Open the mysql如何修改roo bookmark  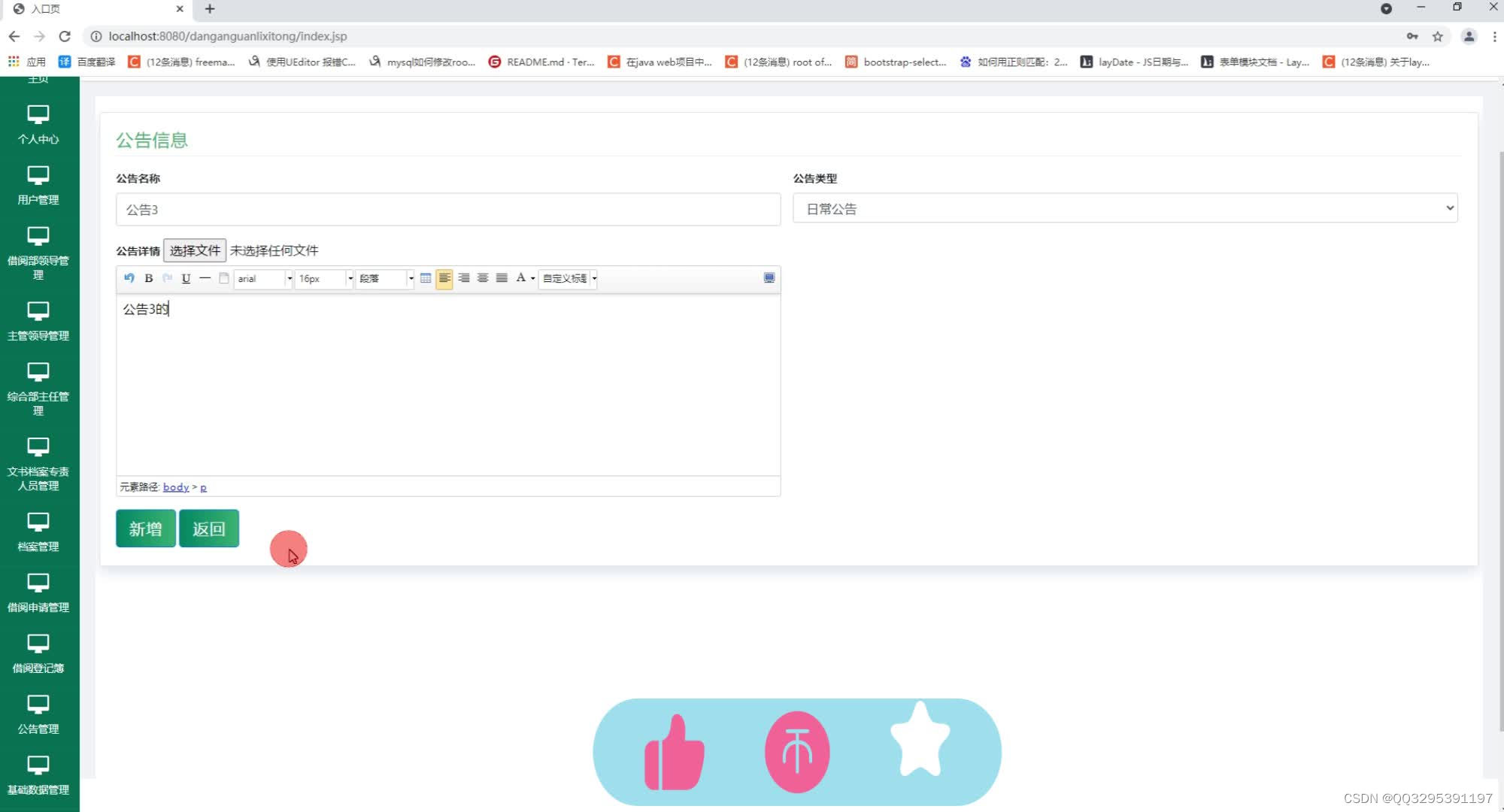coord(422,62)
